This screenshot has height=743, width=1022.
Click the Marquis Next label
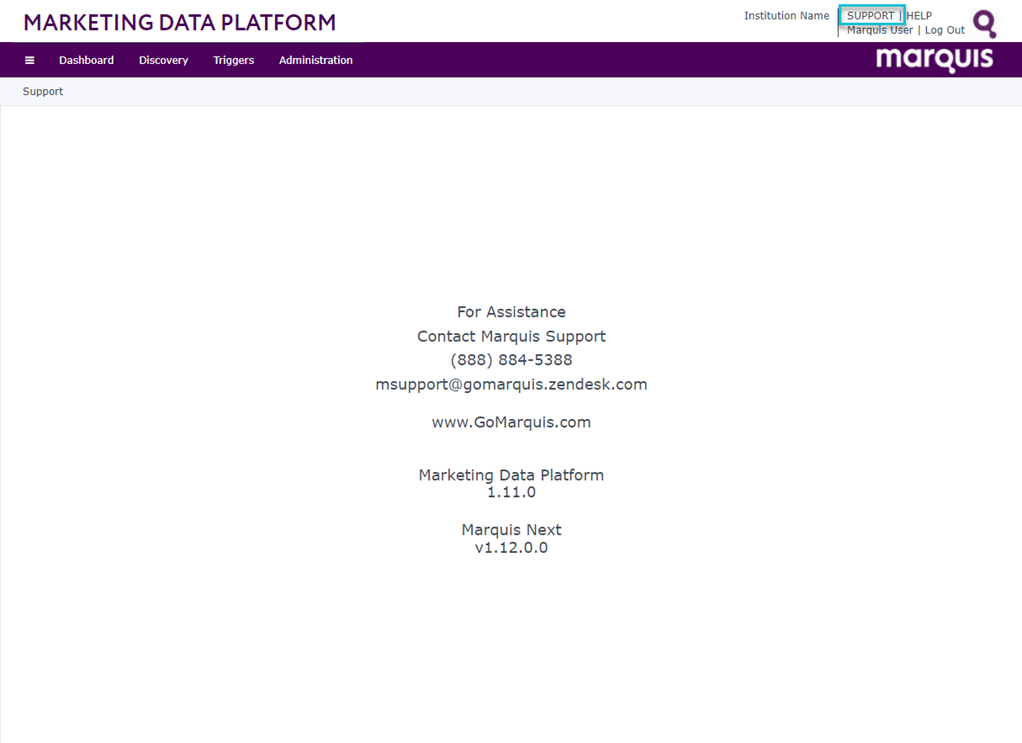pyautogui.click(x=511, y=530)
